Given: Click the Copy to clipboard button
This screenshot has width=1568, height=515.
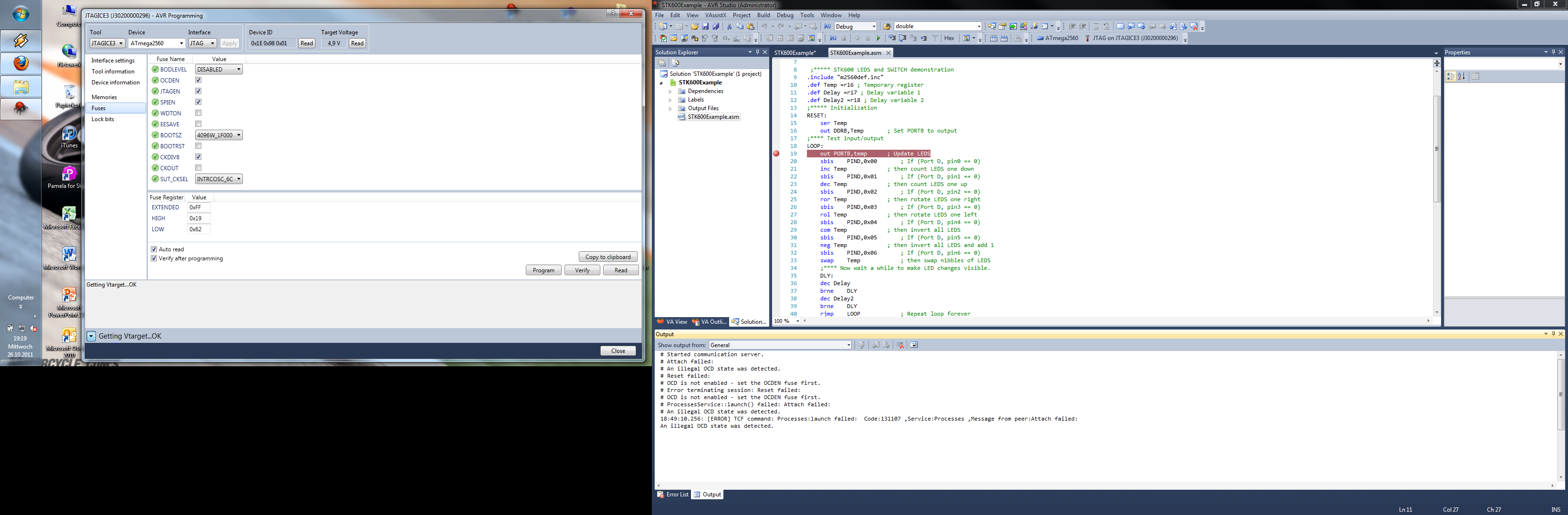Looking at the screenshot, I should tap(608, 257).
